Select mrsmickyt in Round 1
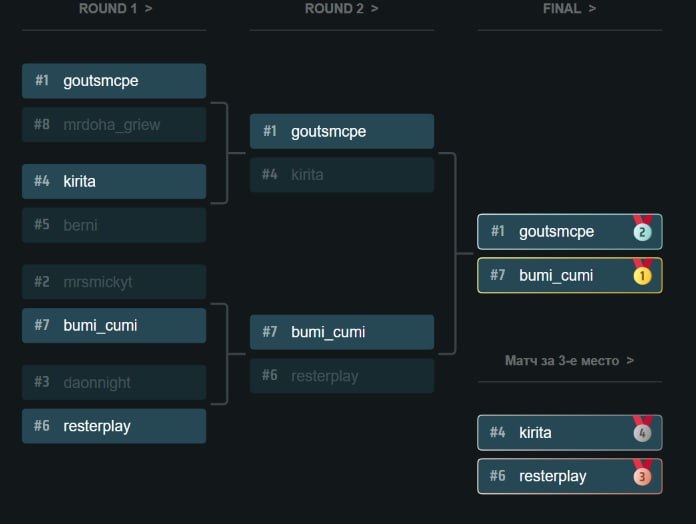Screen dimensions: 696x524 click(114, 282)
